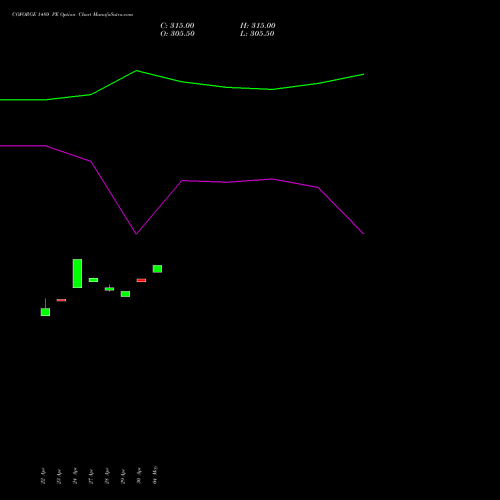The height and width of the screenshot is (500, 500).
Task: Click the '24 Apr' date axis label
Action: click(75, 476)
